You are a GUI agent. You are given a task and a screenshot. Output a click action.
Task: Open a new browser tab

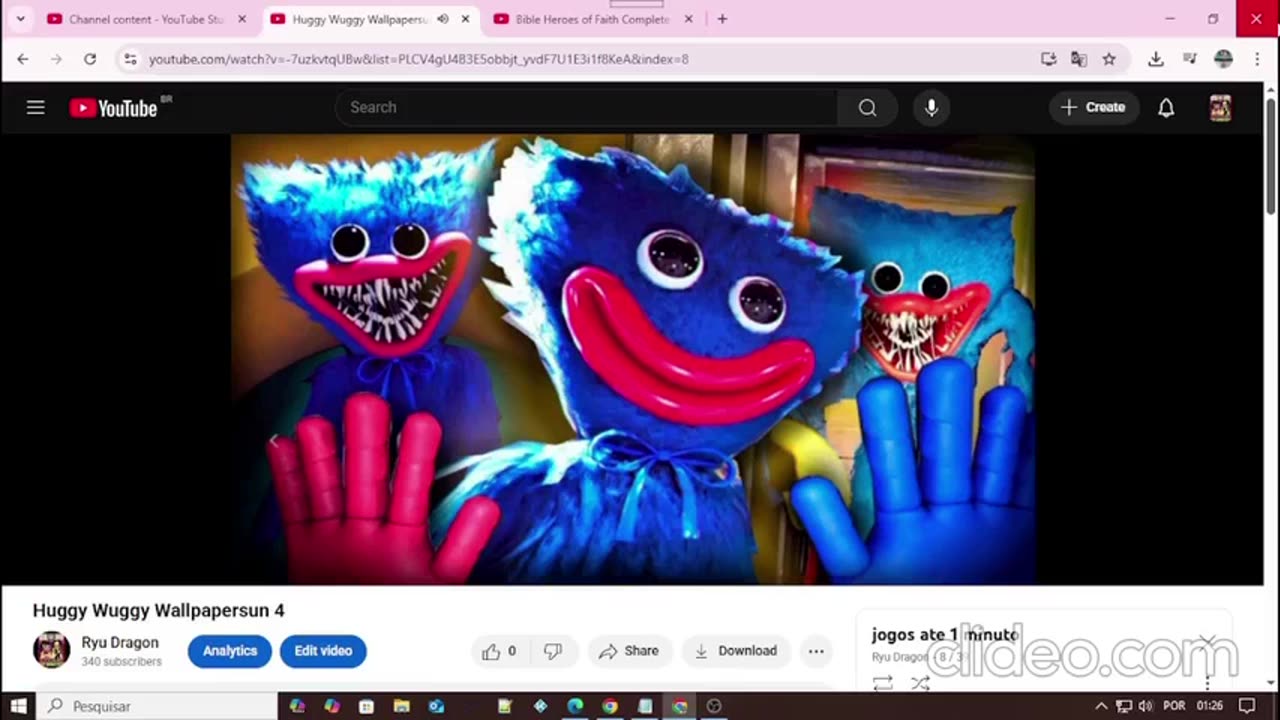(x=722, y=19)
